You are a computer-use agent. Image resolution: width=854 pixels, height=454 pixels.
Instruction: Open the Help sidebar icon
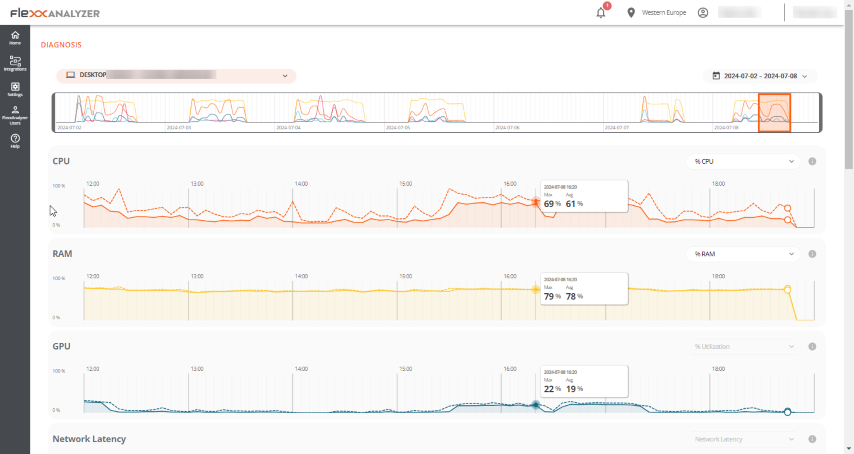pyautogui.click(x=15, y=141)
